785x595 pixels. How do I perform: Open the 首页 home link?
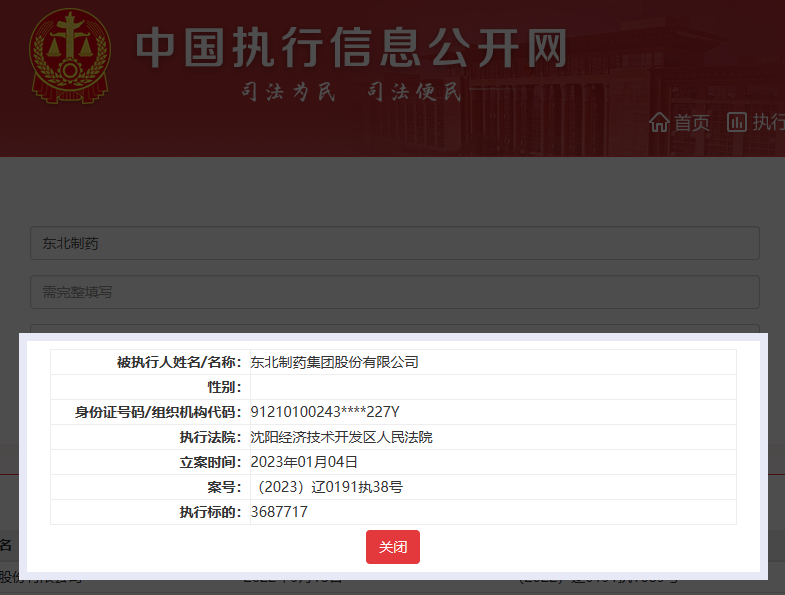tap(691, 123)
